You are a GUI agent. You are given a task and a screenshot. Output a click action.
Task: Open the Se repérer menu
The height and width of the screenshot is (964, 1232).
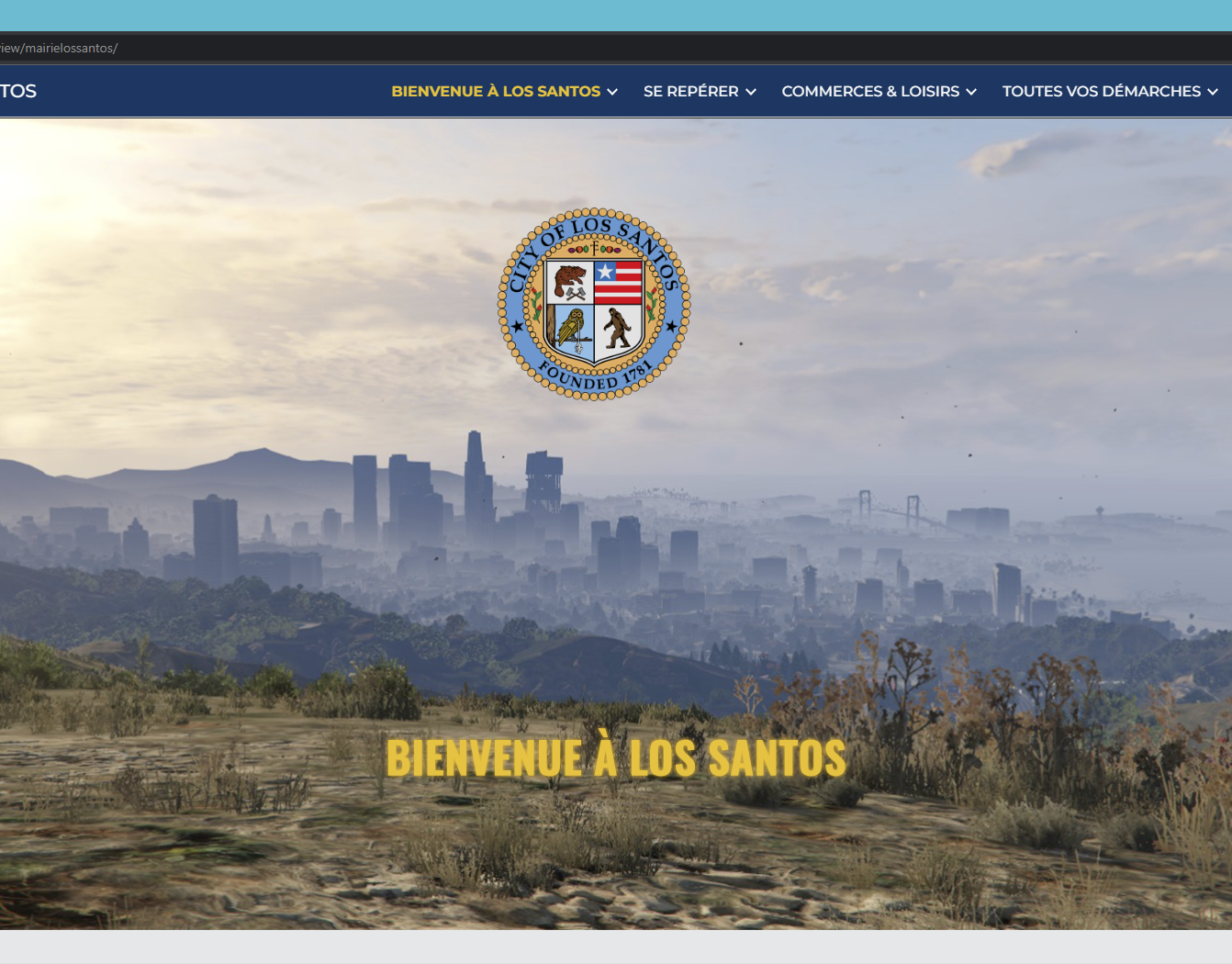point(690,91)
